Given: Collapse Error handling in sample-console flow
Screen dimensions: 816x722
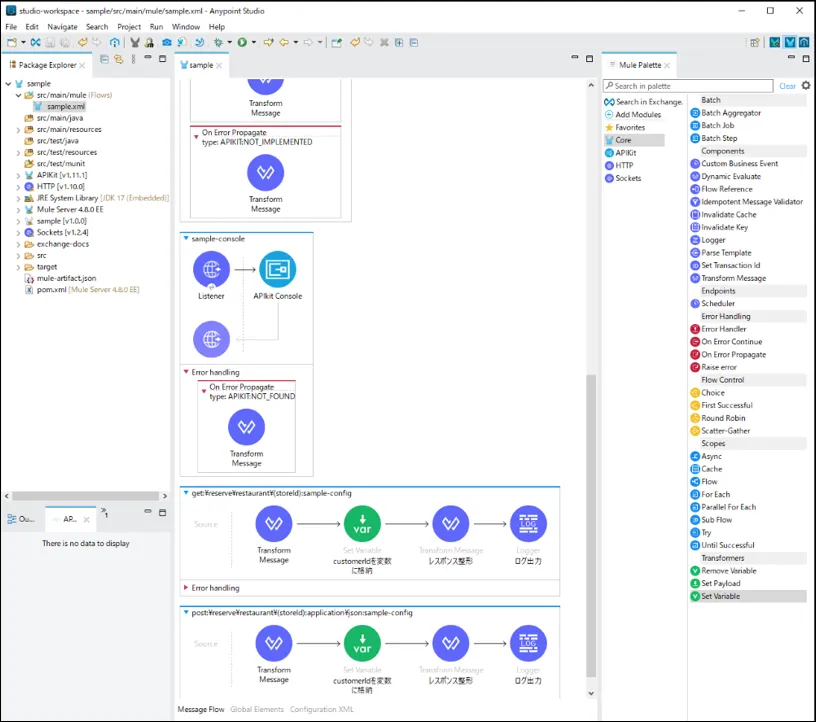Looking at the screenshot, I should click(186, 372).
